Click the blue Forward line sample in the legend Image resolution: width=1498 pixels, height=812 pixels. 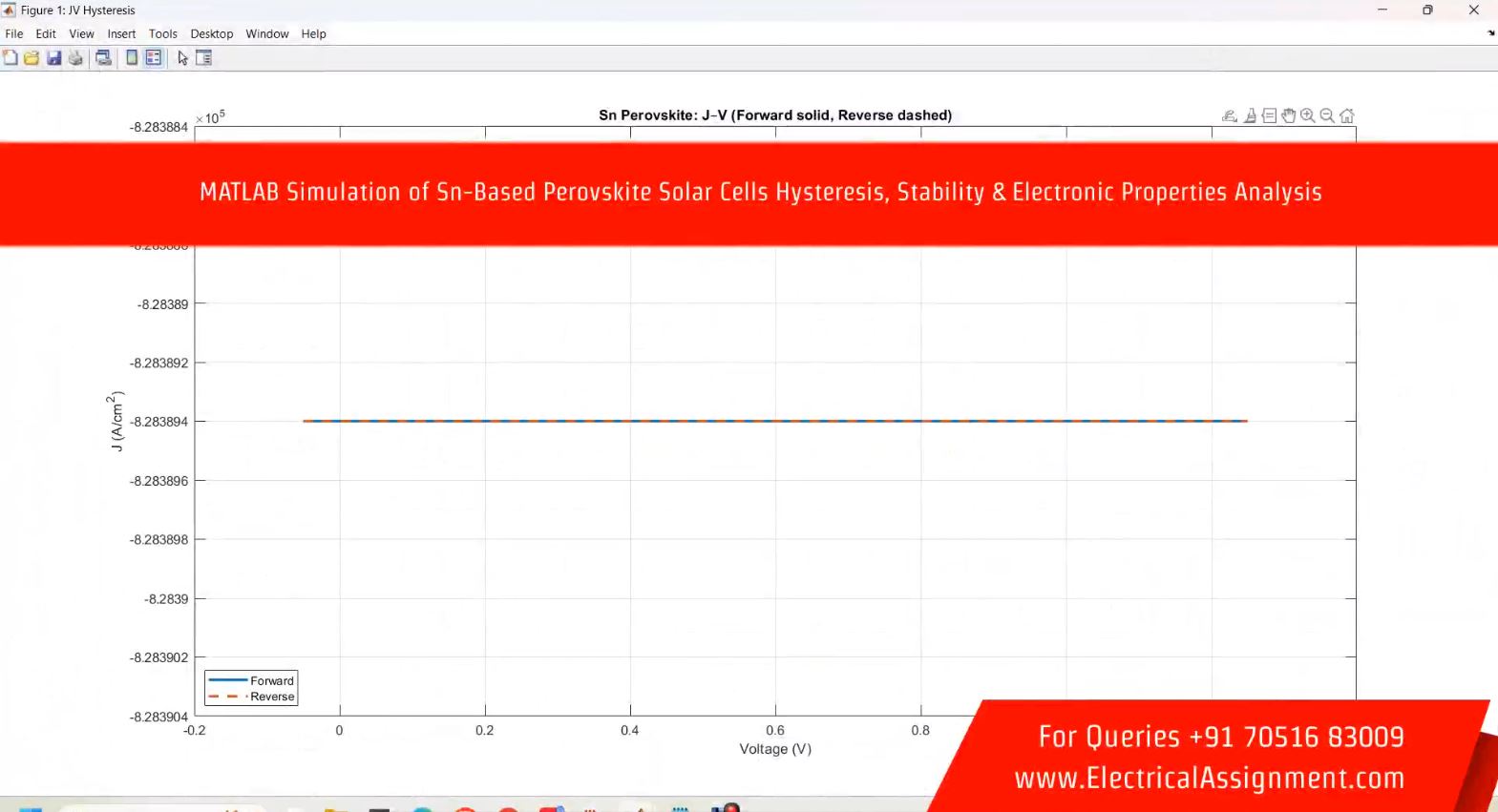228,680
